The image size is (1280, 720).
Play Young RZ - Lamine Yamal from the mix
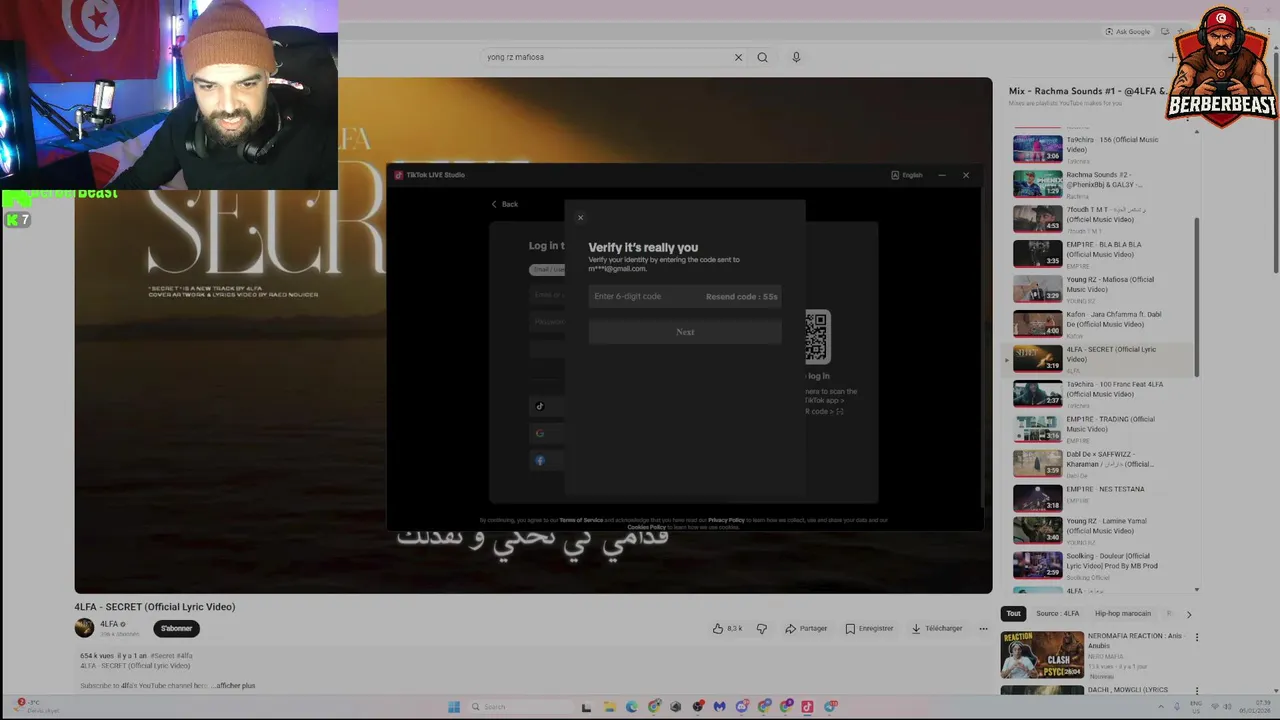click(1100, 530)
